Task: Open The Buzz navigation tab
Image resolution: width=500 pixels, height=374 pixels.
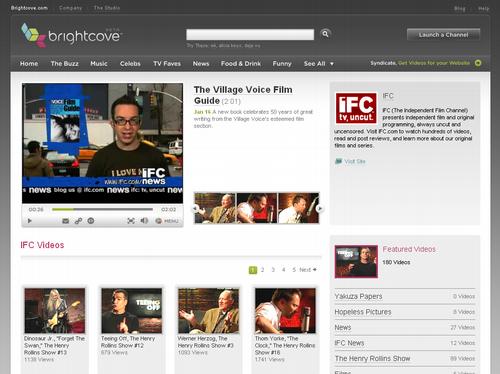Action: coord(64,64)
